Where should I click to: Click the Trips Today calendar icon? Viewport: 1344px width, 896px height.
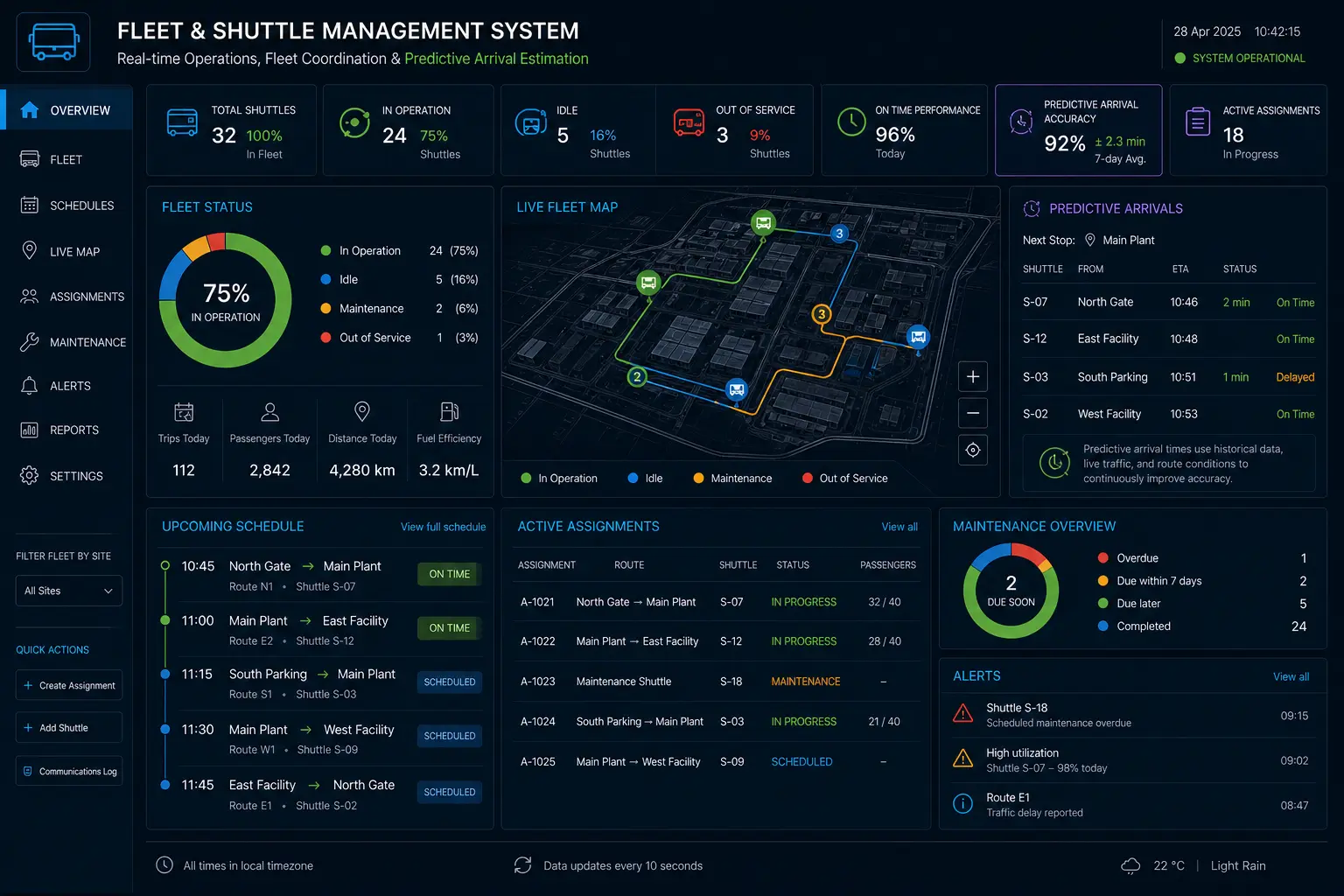point(184,412)
